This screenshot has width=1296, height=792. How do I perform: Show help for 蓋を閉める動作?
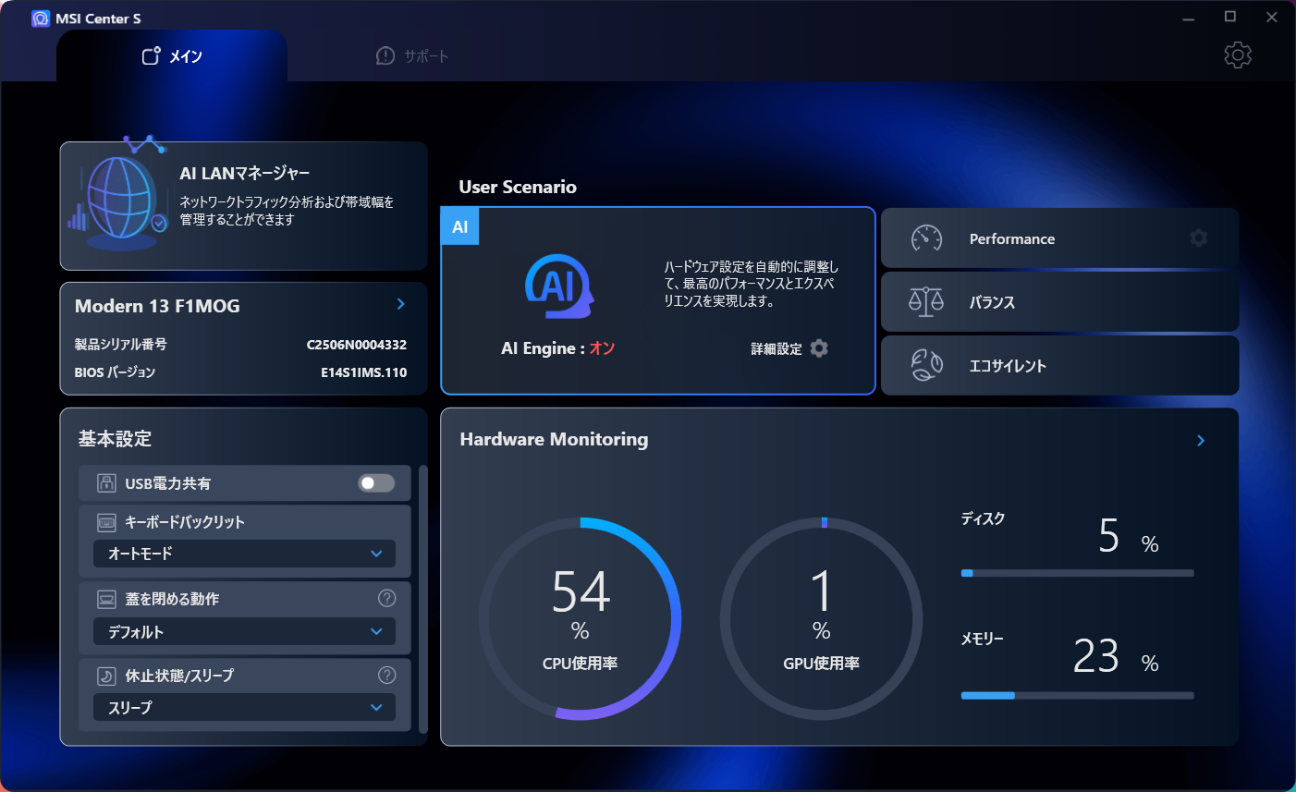point(387,598)
